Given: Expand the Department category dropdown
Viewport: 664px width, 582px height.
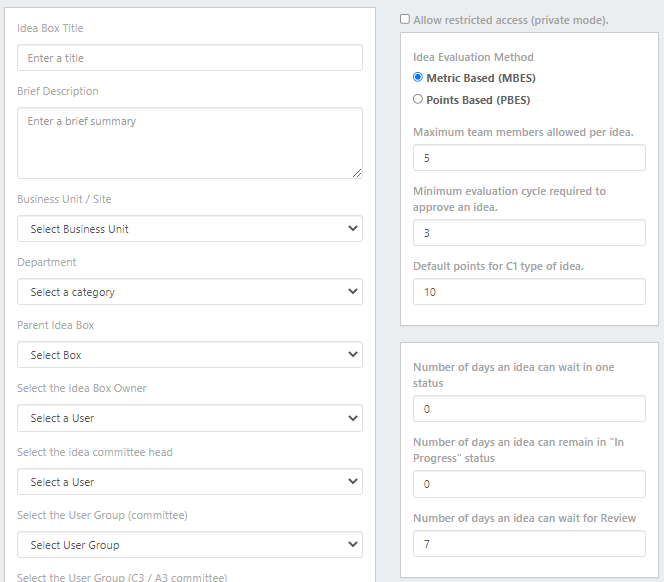Looking at the screenshot, I should [190, 292].
